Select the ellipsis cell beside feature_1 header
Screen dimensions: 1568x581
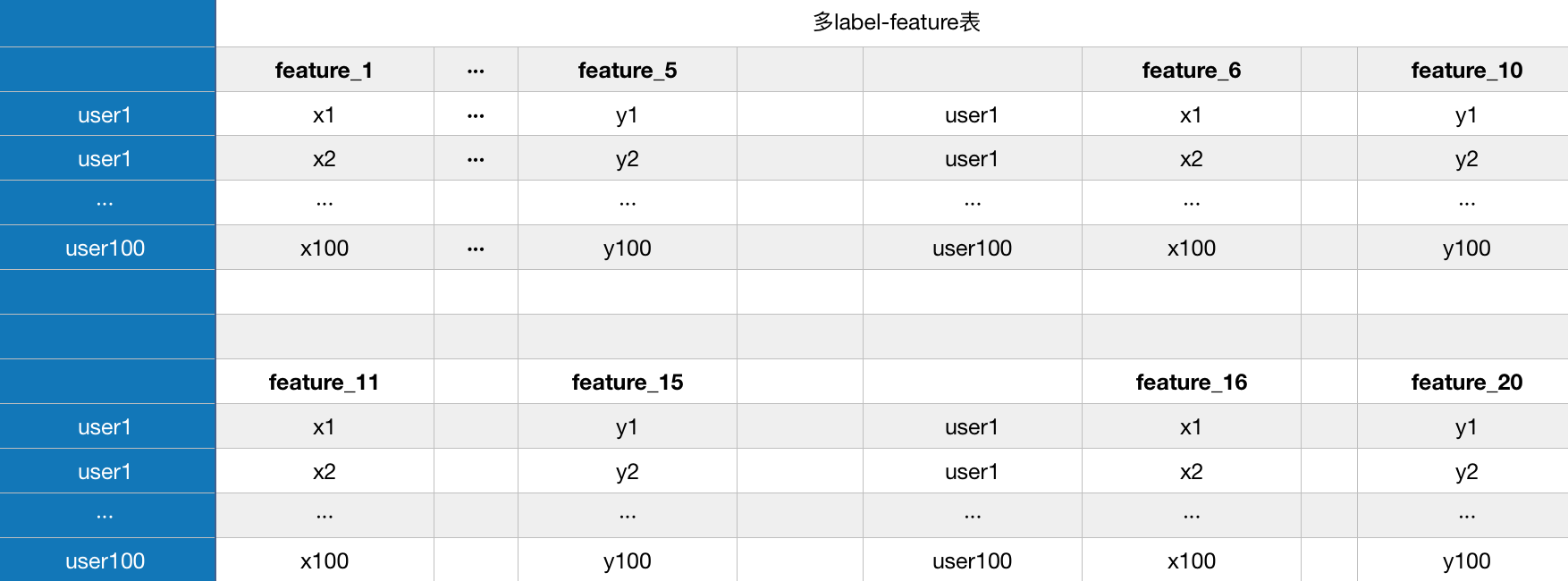tap(476, 70)
